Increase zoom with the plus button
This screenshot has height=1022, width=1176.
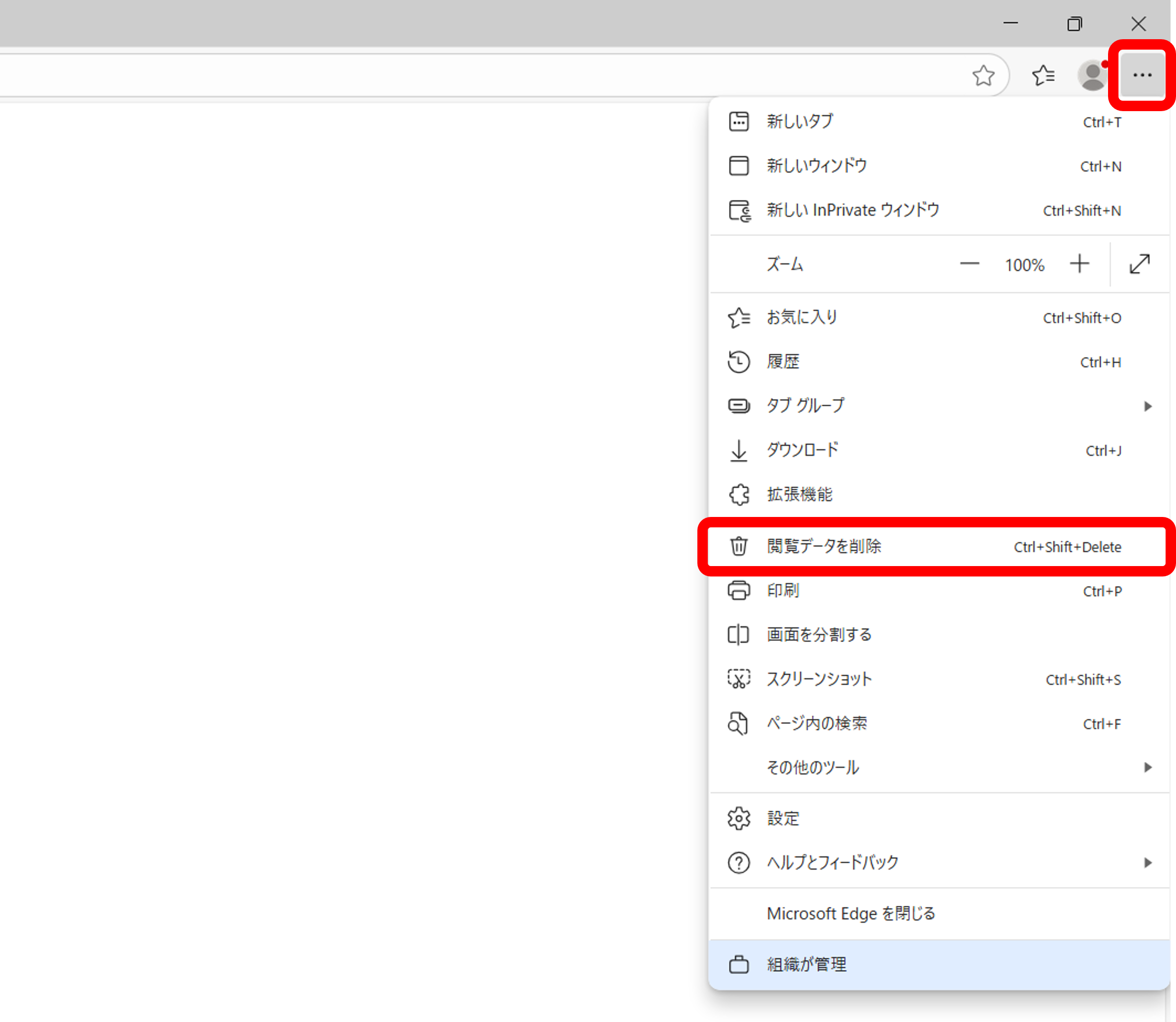[1079, 264]
